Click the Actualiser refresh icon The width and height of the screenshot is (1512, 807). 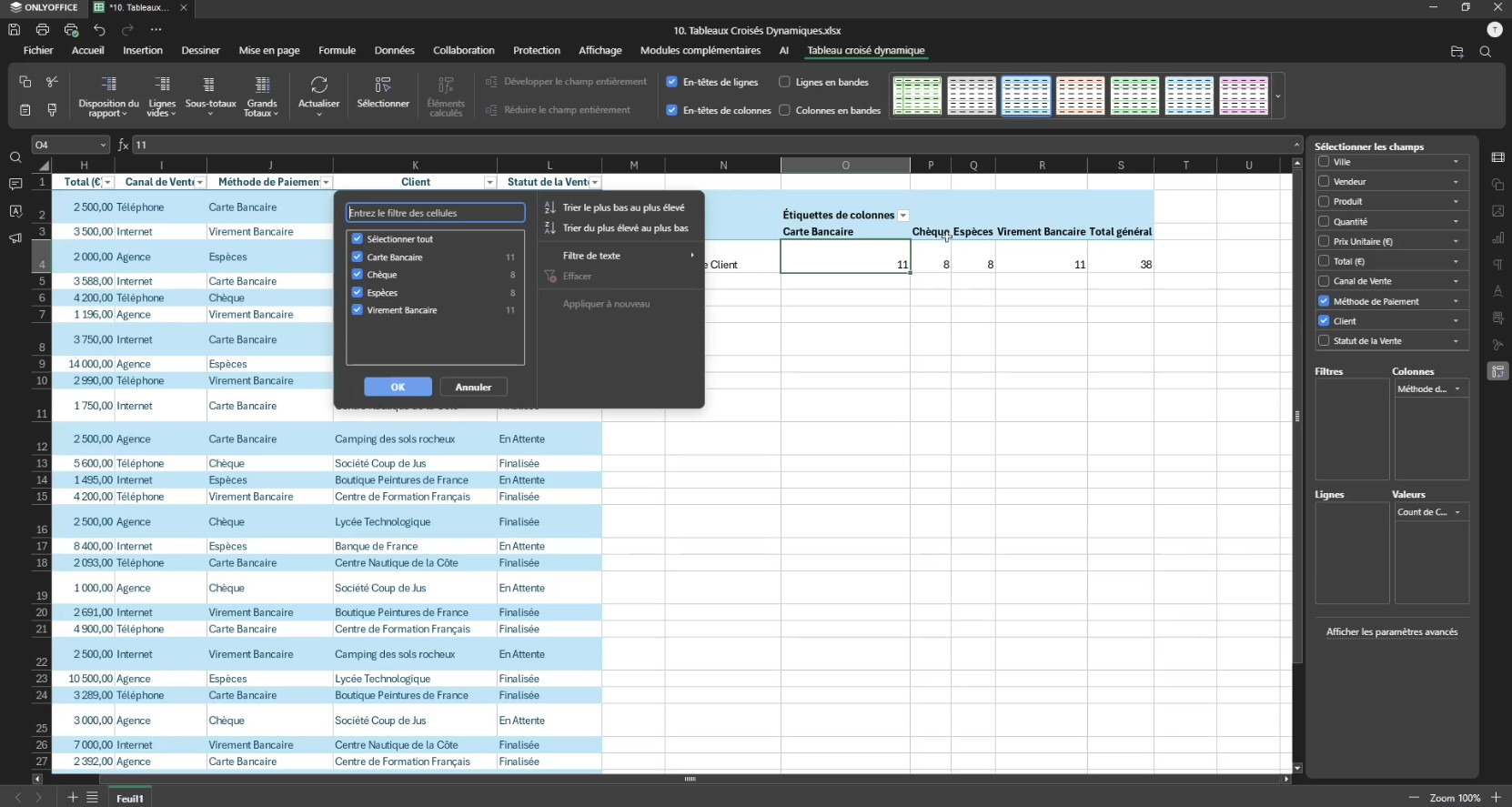[x=318, y=86]
